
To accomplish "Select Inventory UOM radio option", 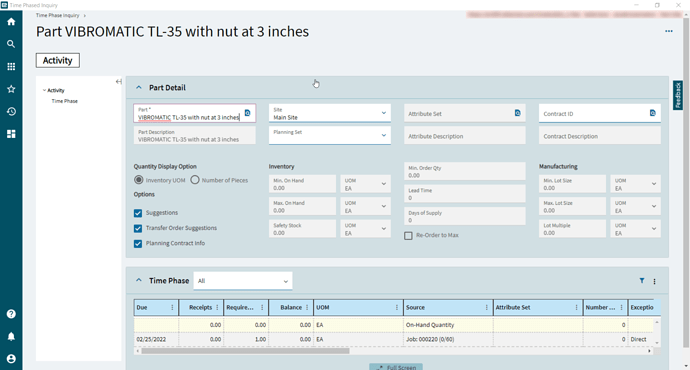I will click(x=139, y=180).
